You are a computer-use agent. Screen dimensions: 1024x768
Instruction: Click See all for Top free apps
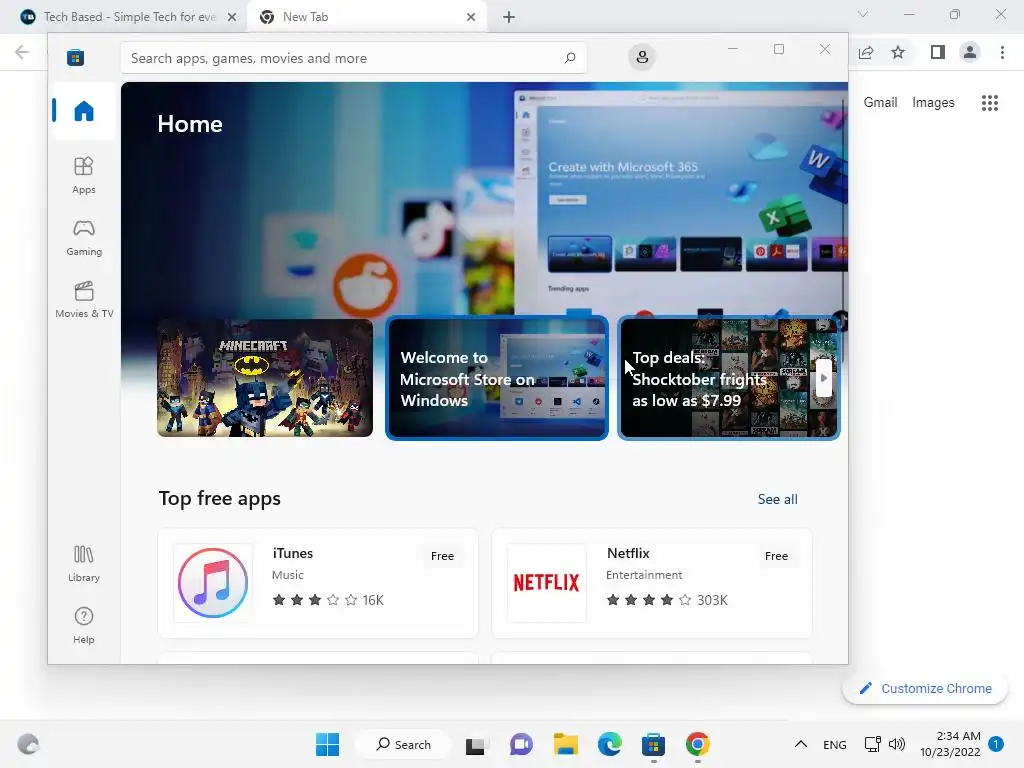click(x=777, y=500)
